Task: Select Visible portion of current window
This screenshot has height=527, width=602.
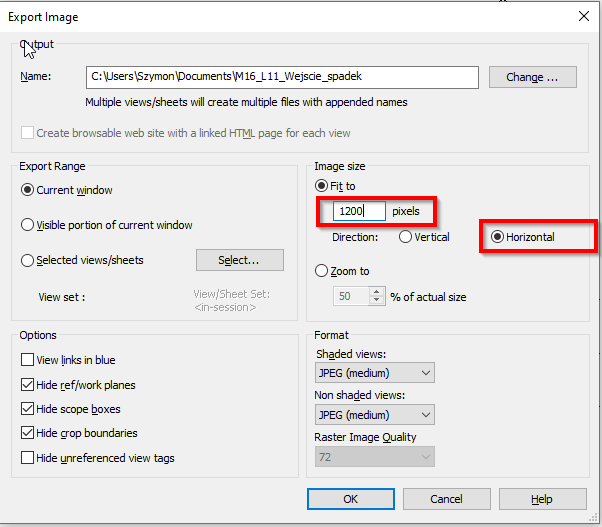Action: pyautogui.click(x=28, y=225)
